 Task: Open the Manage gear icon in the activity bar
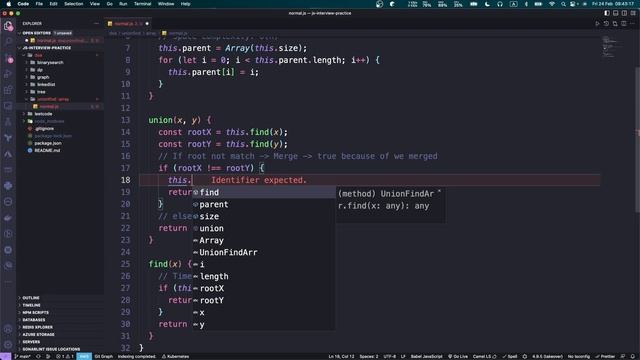coord(8,345)
